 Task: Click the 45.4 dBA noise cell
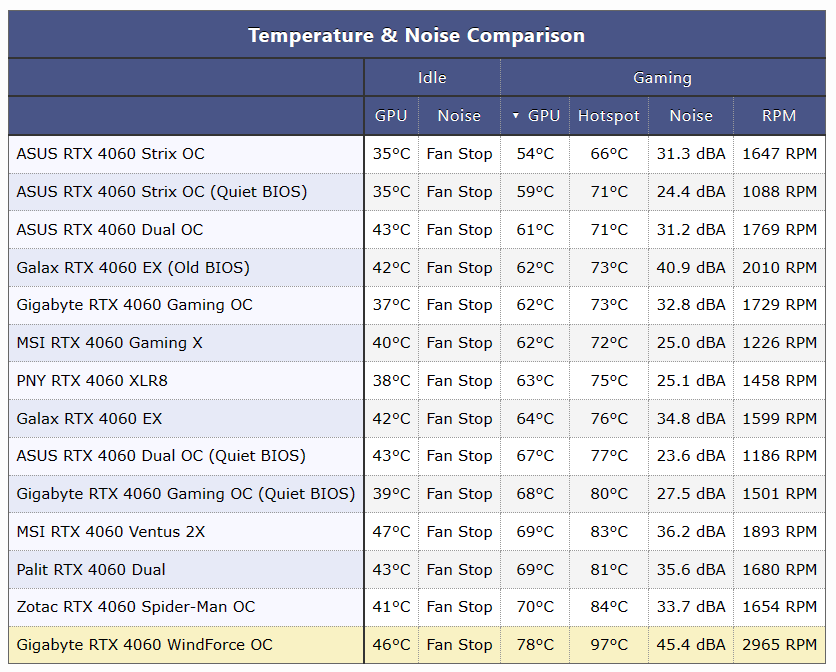(691, 645)
